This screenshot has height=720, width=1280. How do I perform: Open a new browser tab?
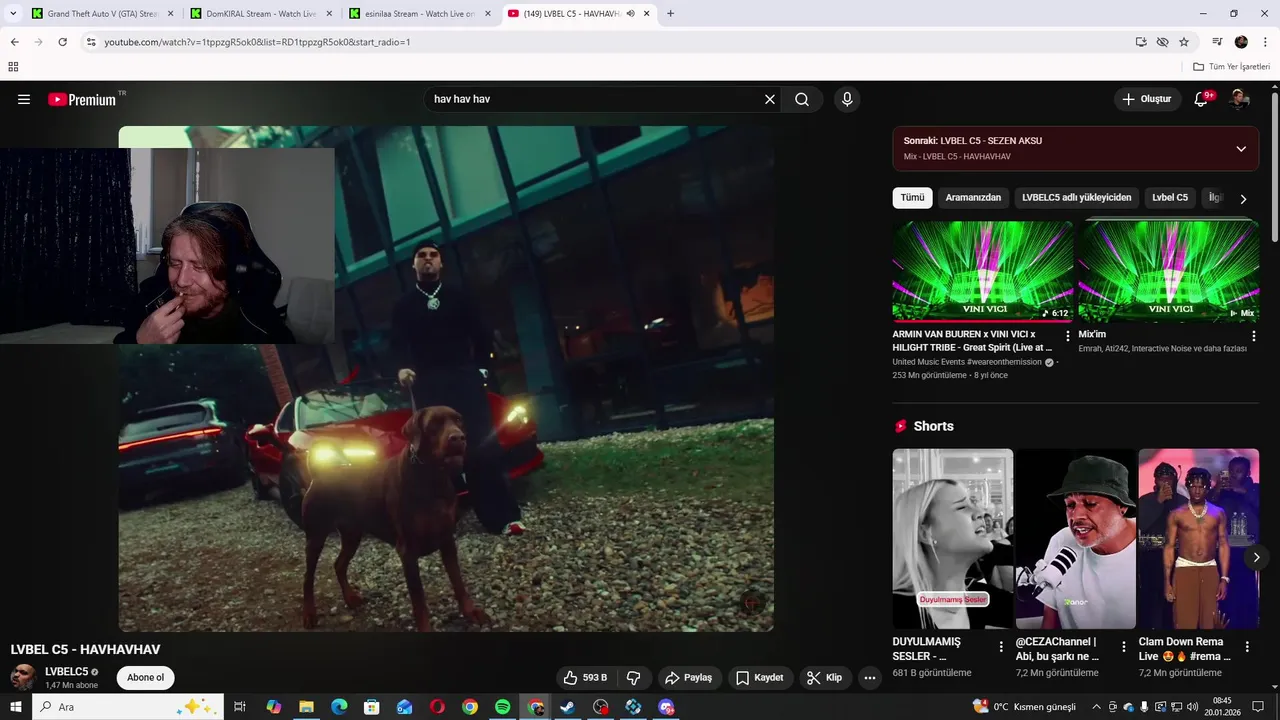(x=670, y=14)
